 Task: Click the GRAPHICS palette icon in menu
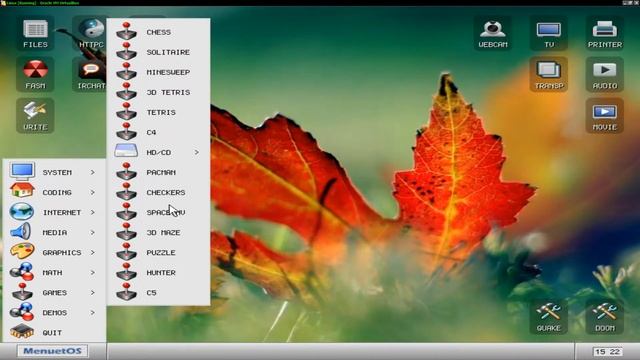[22, 251]
